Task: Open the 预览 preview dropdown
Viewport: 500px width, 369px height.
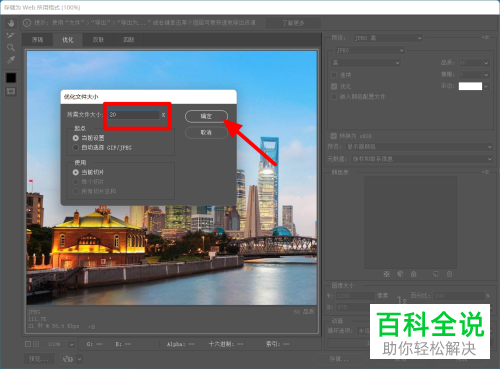Action: (419, 147)
